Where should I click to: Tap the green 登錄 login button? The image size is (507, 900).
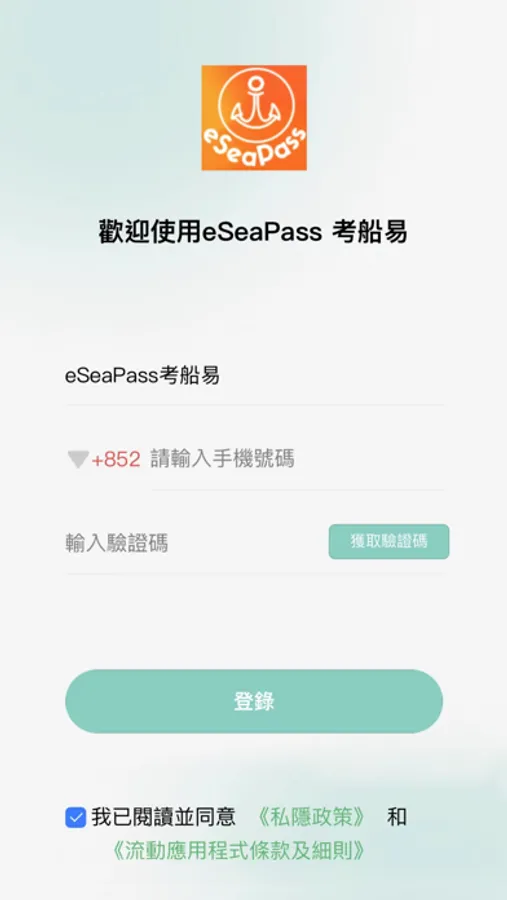(254, 701)
